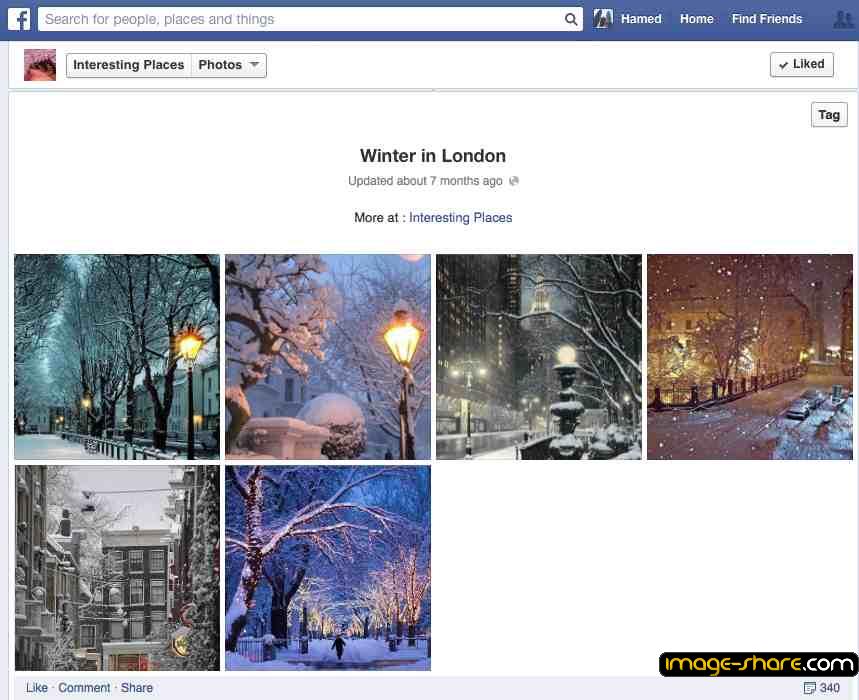859x700 pixels.
Task: Go to the Home menu item
Action: pos(696,19)
